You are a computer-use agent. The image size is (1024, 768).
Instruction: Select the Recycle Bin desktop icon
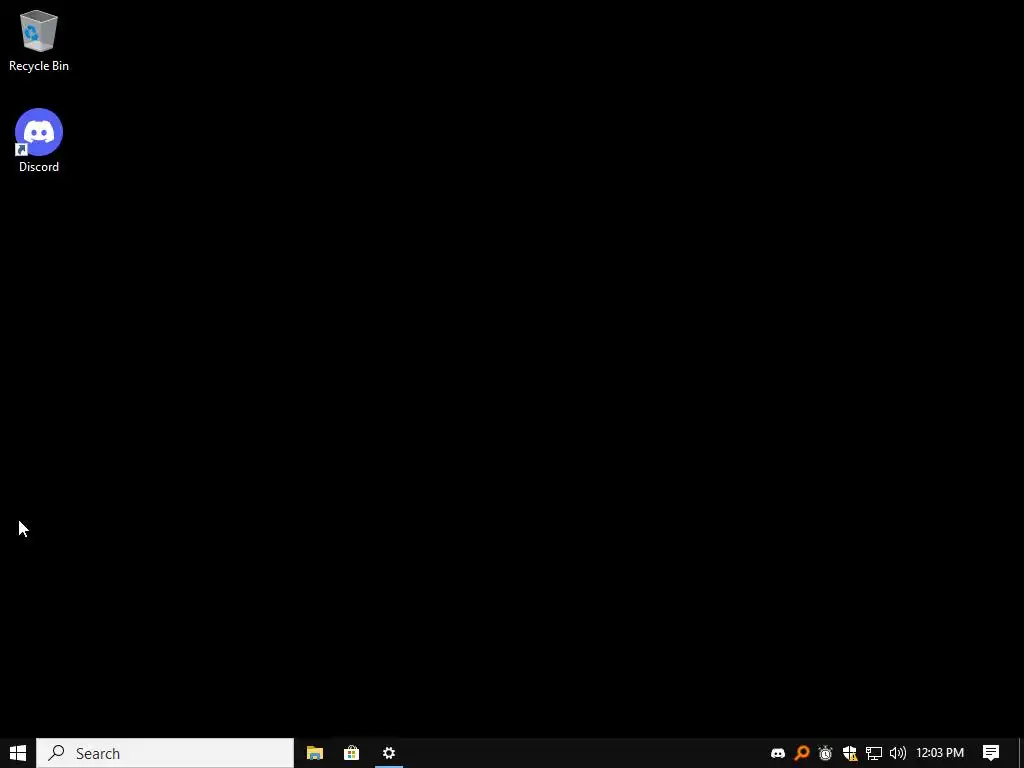tap(39, 40)
